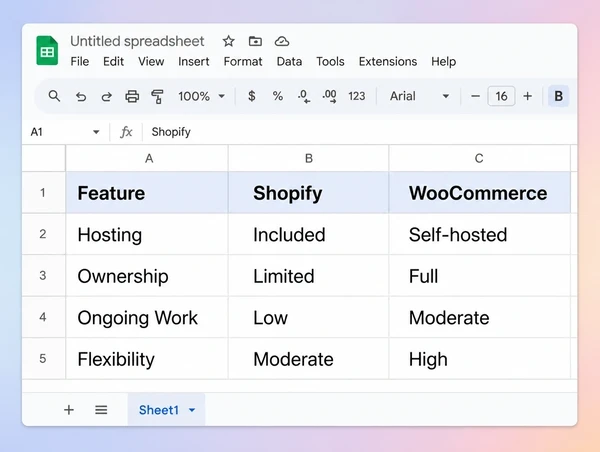Open the zoom 100% dropdown

(x=201, y=96)
